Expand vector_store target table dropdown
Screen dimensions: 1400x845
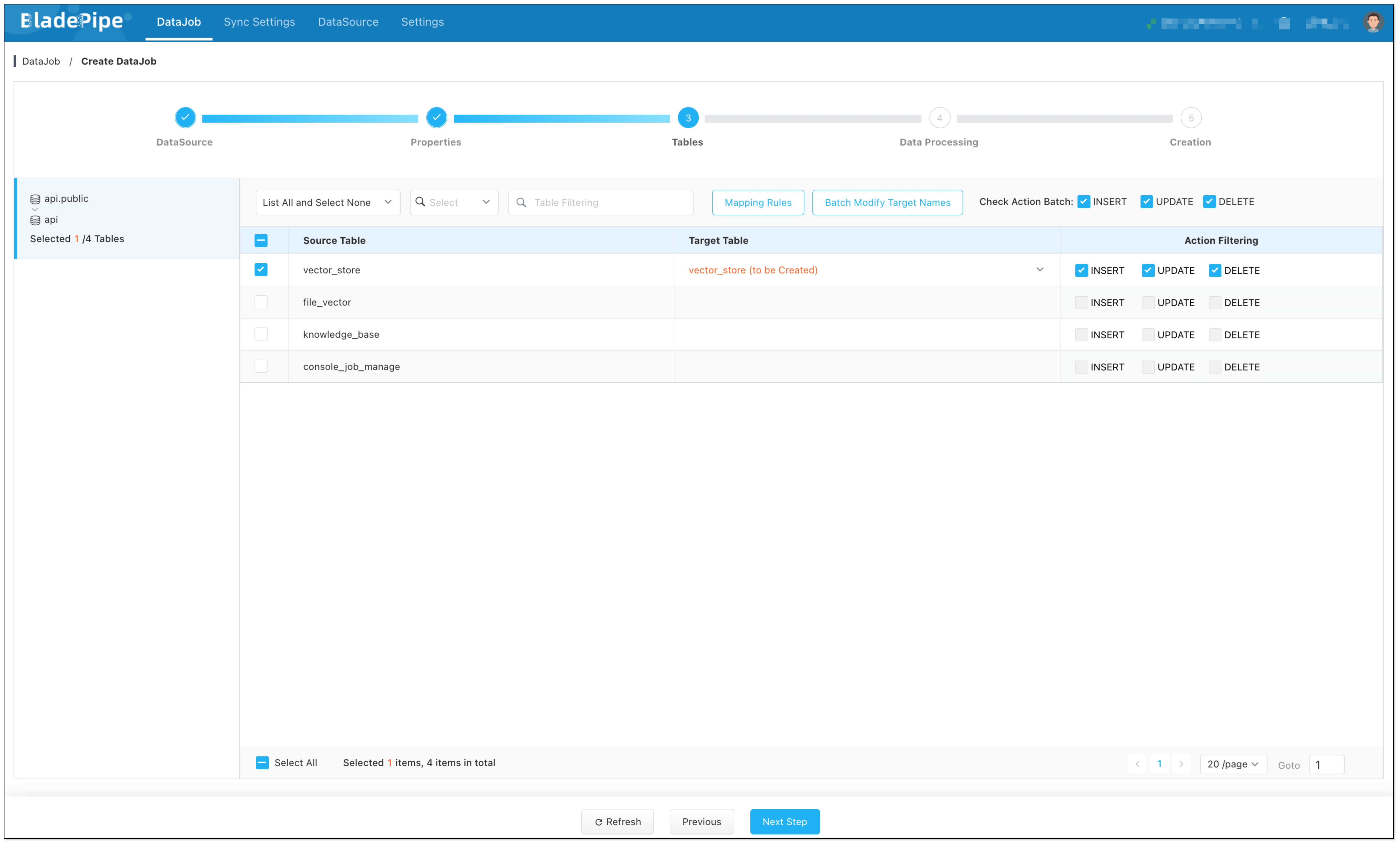1040,269
